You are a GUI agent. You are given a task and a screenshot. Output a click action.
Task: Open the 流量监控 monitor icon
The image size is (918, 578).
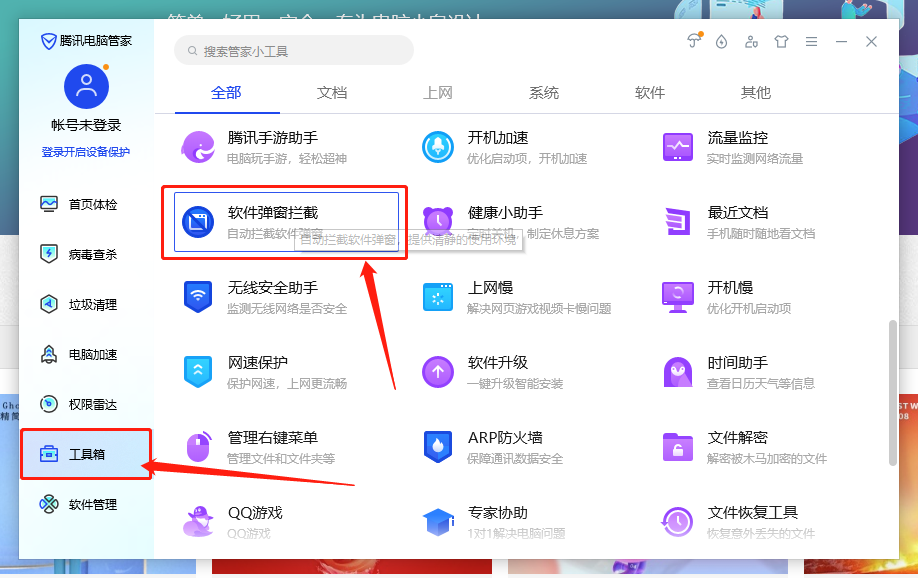(x=678, y=147)
